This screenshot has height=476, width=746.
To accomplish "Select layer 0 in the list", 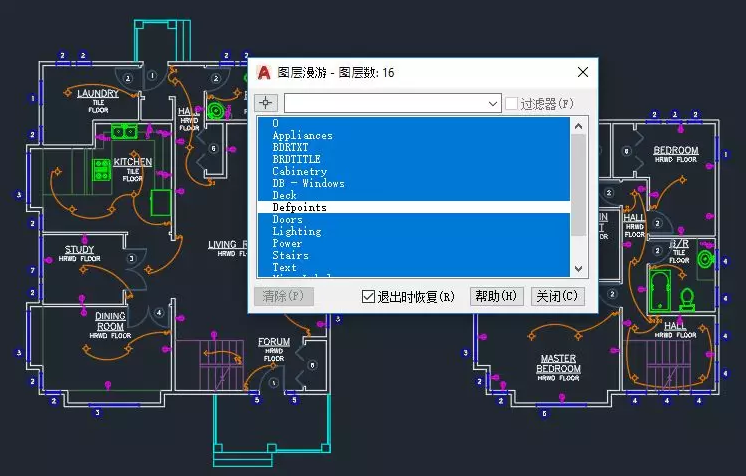I will (413, 123).
